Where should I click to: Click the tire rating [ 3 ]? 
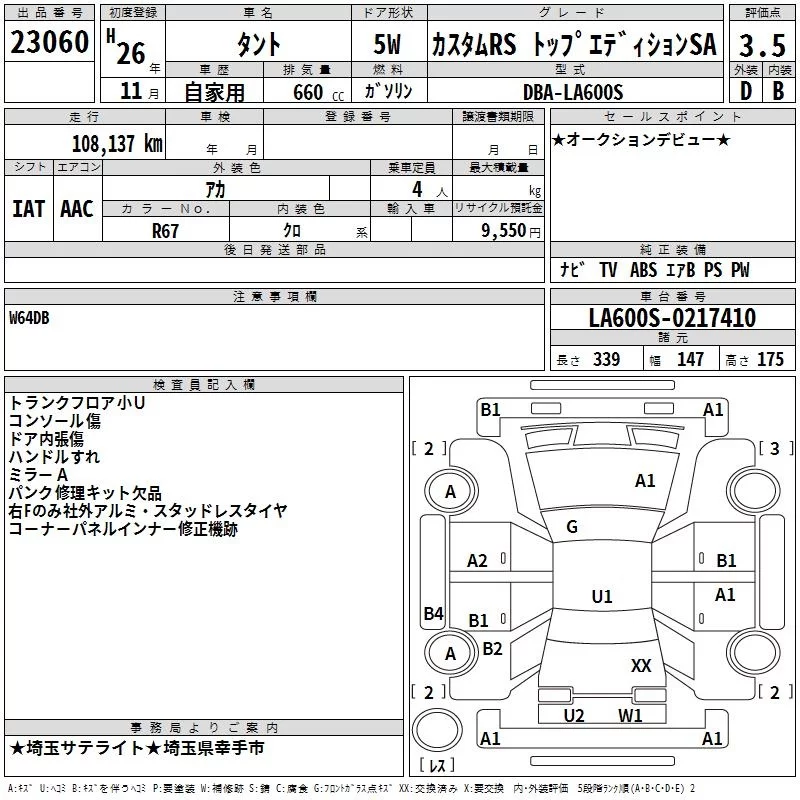(x=775, y=448)
